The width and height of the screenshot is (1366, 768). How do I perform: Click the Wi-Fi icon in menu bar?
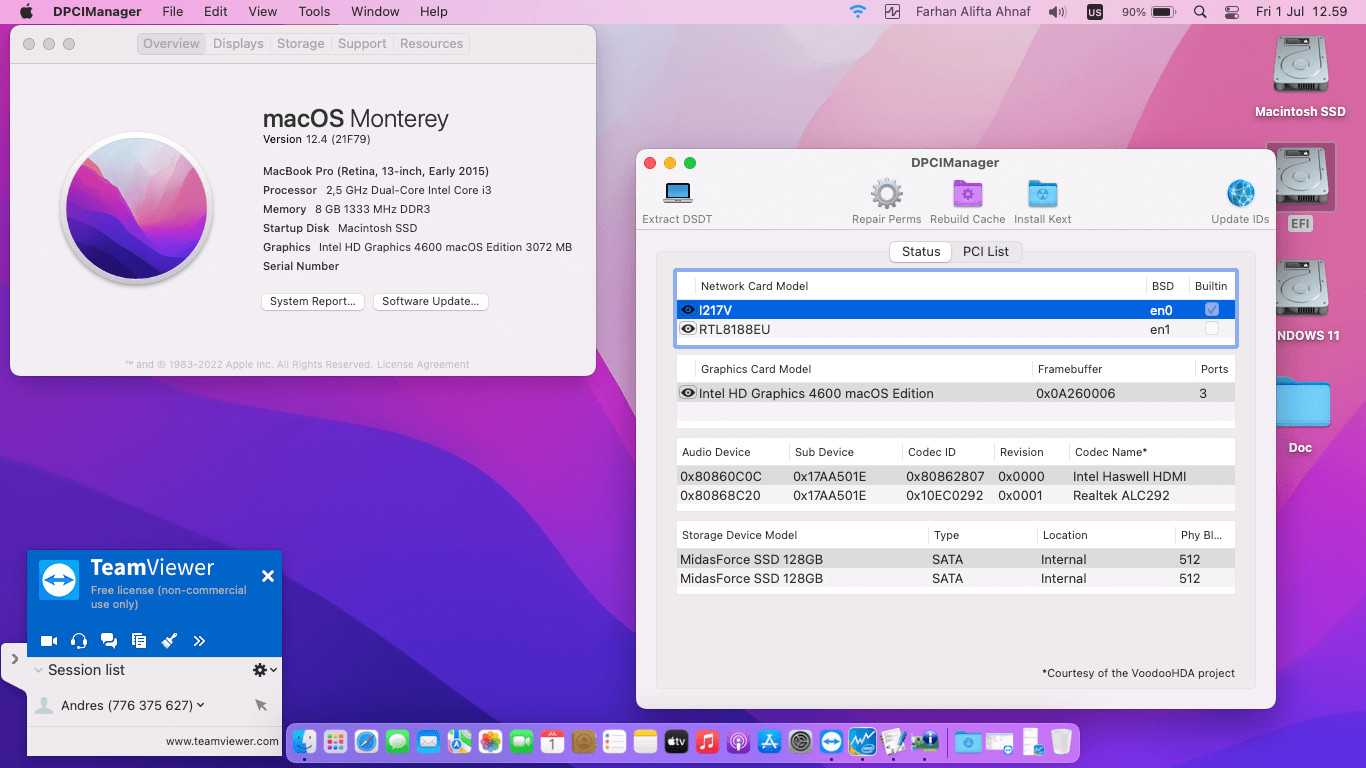(x=858, y=12)
